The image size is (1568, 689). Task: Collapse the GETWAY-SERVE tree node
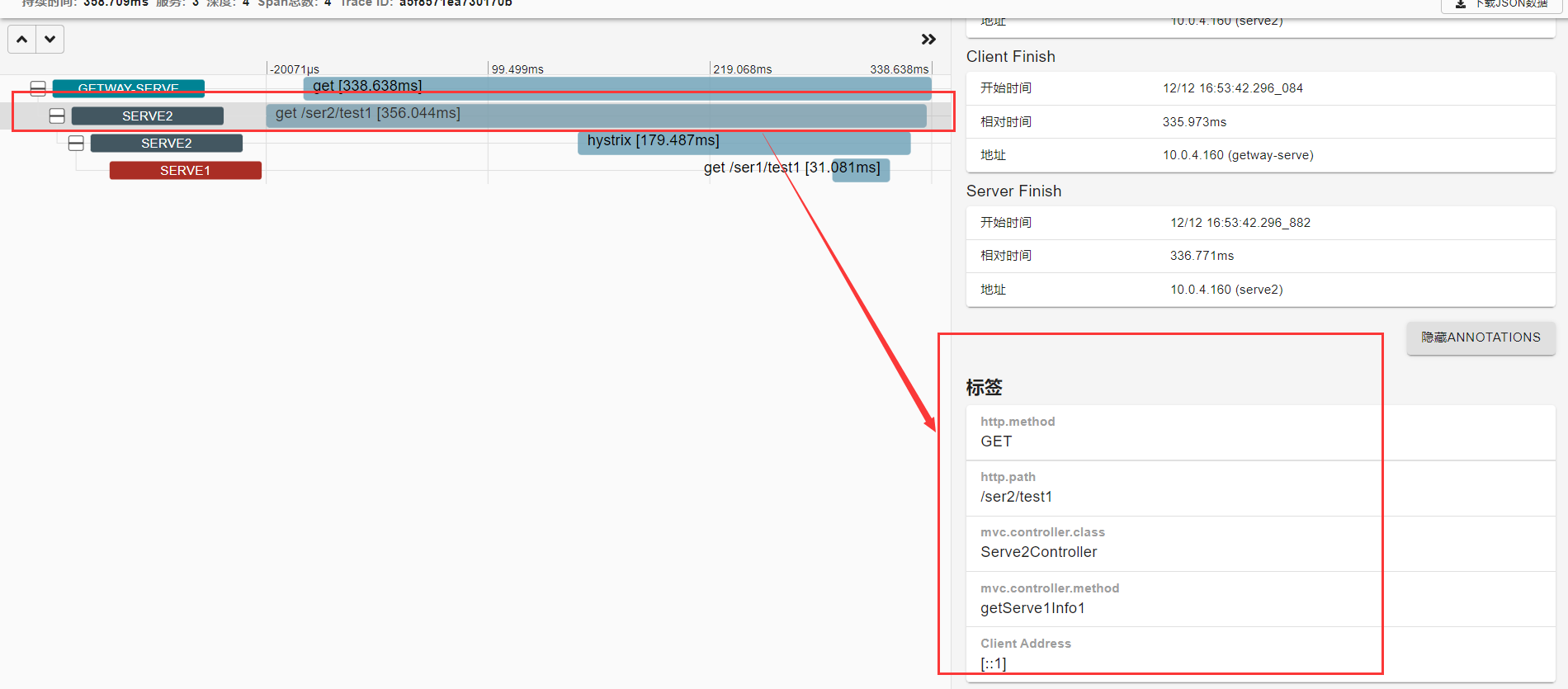coord(38,88)
